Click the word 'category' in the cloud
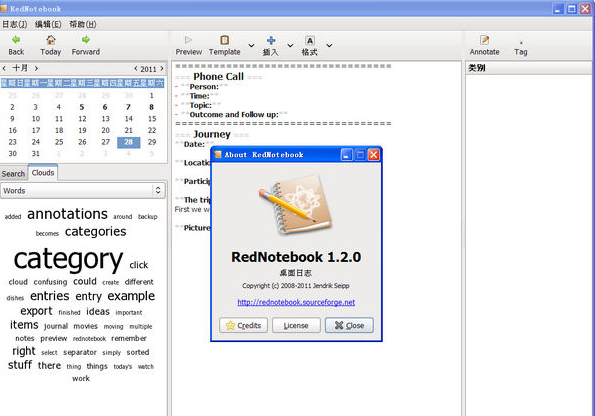The width and height of the screenshot is (595, 416). click(68, 259)
